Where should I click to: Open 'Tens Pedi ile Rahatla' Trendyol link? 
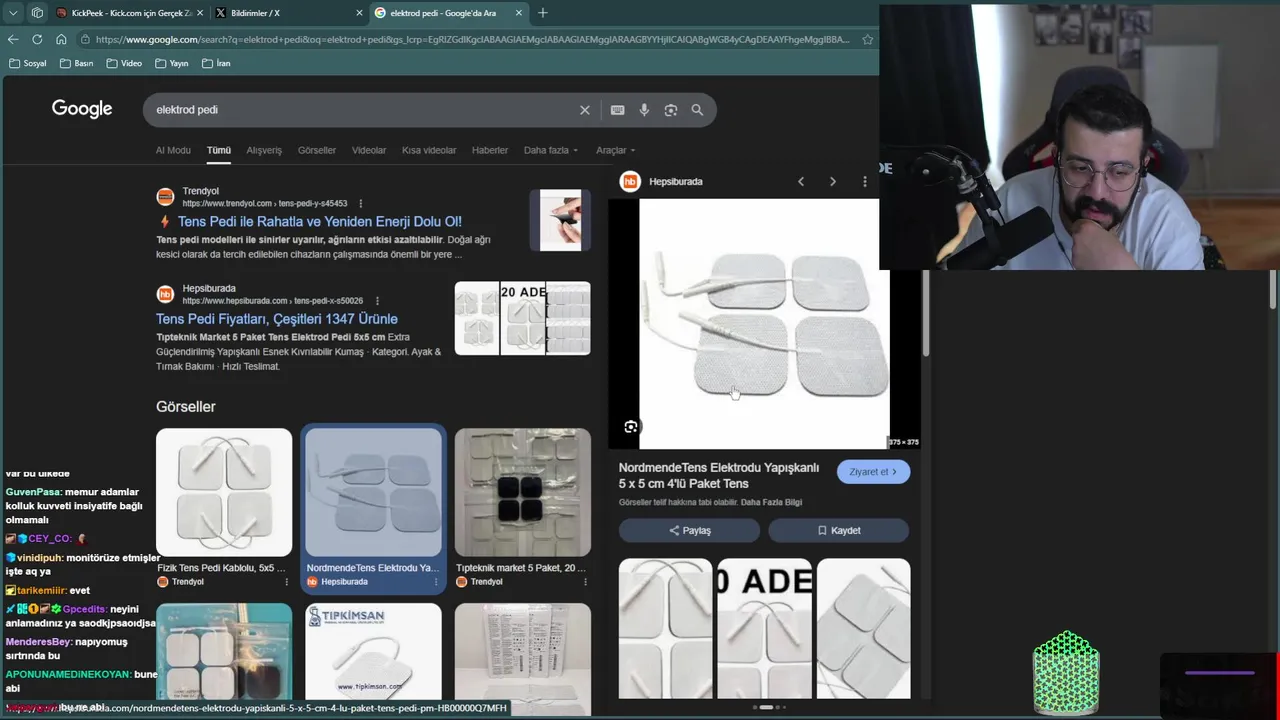pyautogui.click(x=320, y=222)
